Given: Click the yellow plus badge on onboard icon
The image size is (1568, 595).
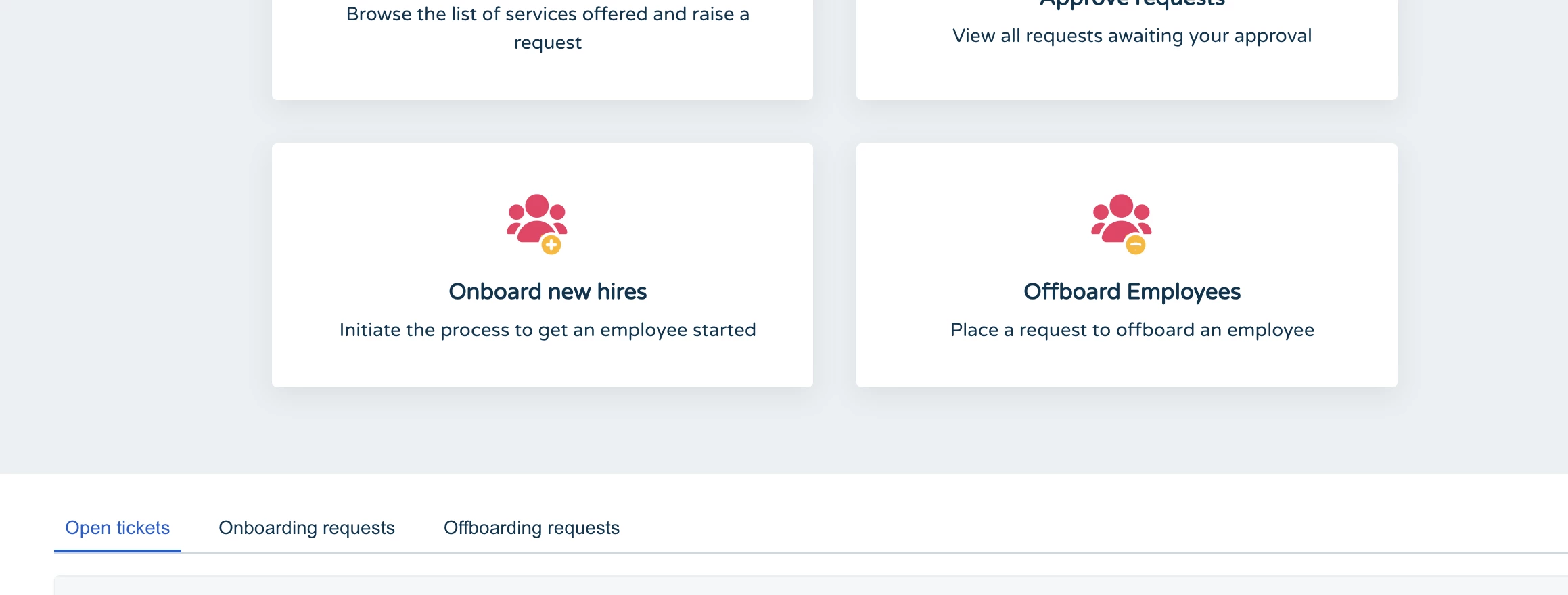Looking at the screenshot, I should tap(551, 245).
